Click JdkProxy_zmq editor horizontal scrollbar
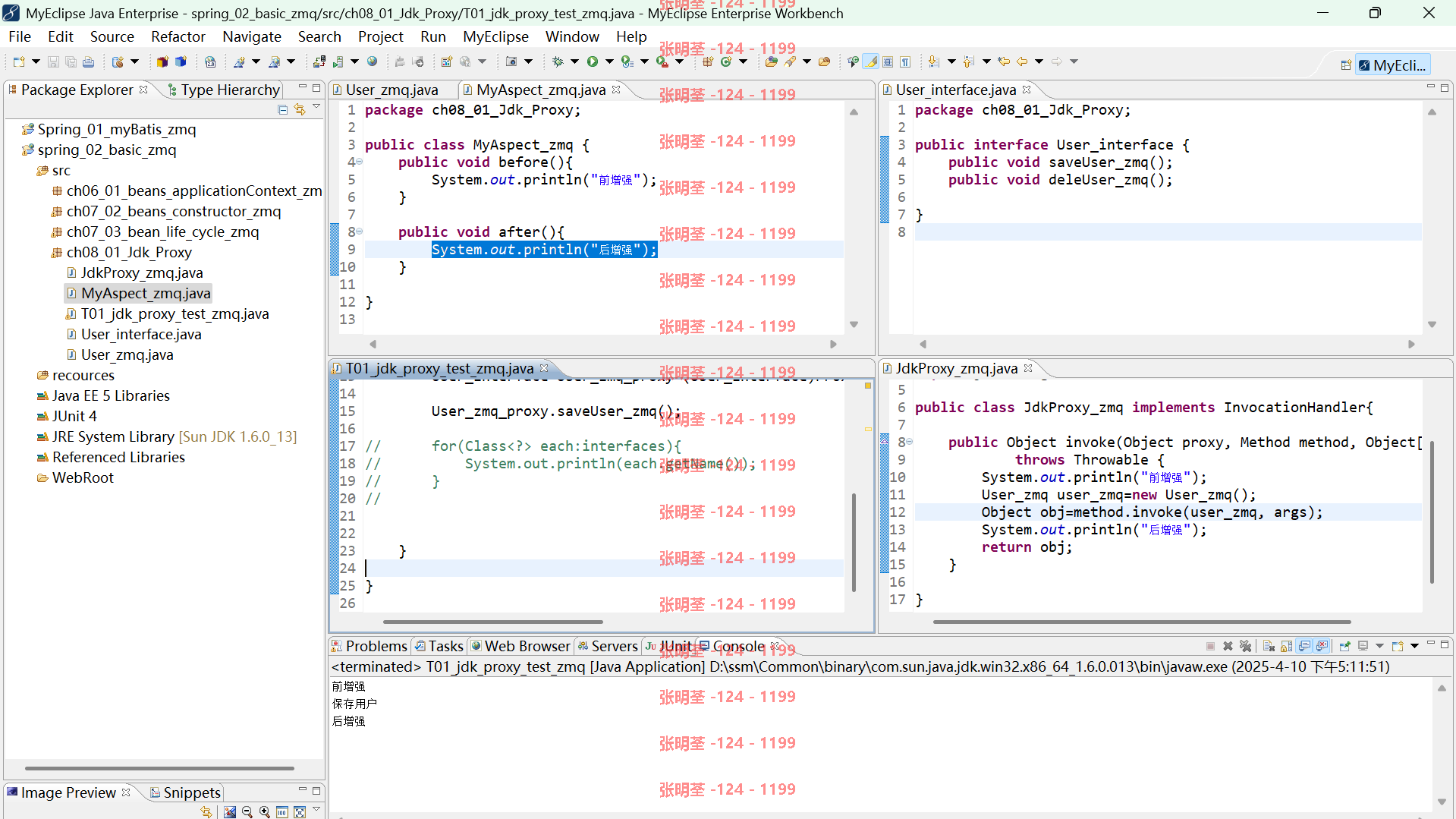The height and width of the screenshot is (819, 1456). pos(1142,622)
